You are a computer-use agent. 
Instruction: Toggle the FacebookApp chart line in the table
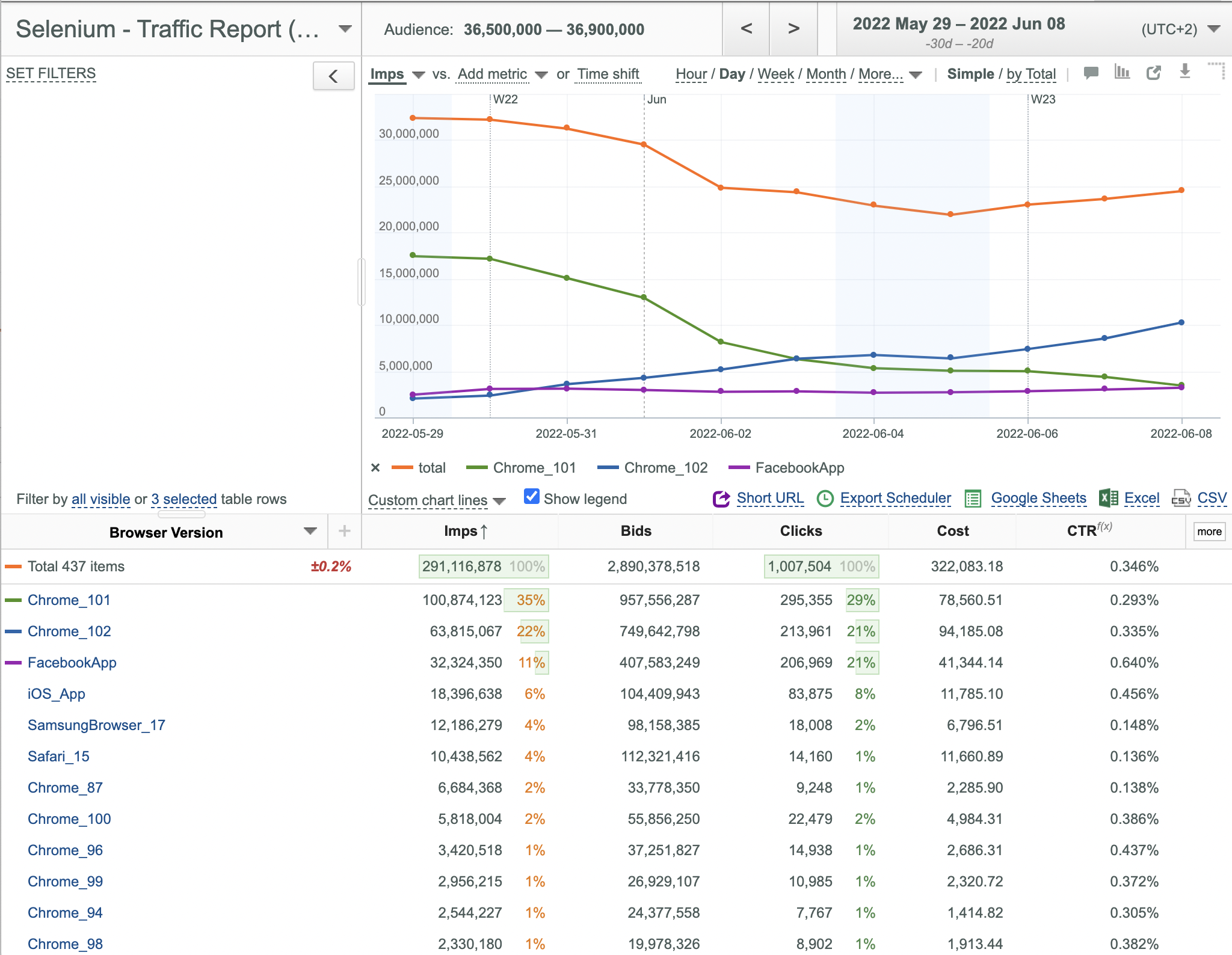(x=13, y=663)
